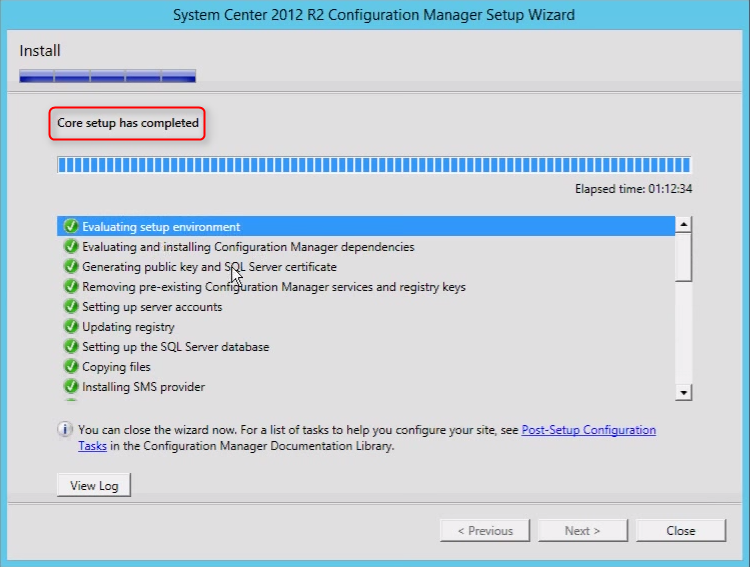The width and height of the screenshot is (750, 567).
Task: Click green check icon beside Evaluating setup environment
Action: pyautogui.click(x=71, y=226)
